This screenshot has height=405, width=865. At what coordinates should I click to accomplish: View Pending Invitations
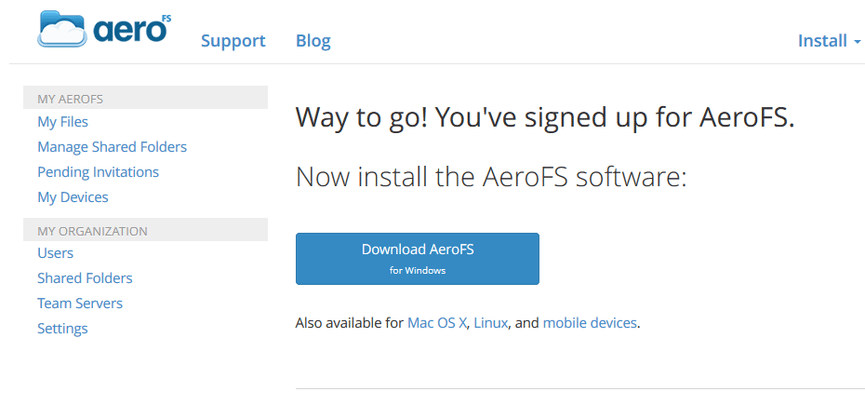click(x=98, y=172)
